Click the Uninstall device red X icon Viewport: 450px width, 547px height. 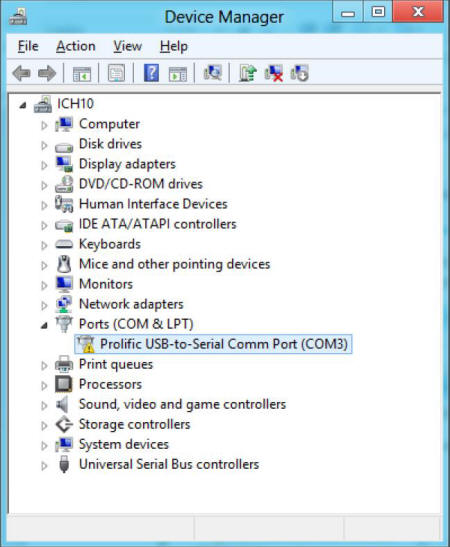[274, 73]
